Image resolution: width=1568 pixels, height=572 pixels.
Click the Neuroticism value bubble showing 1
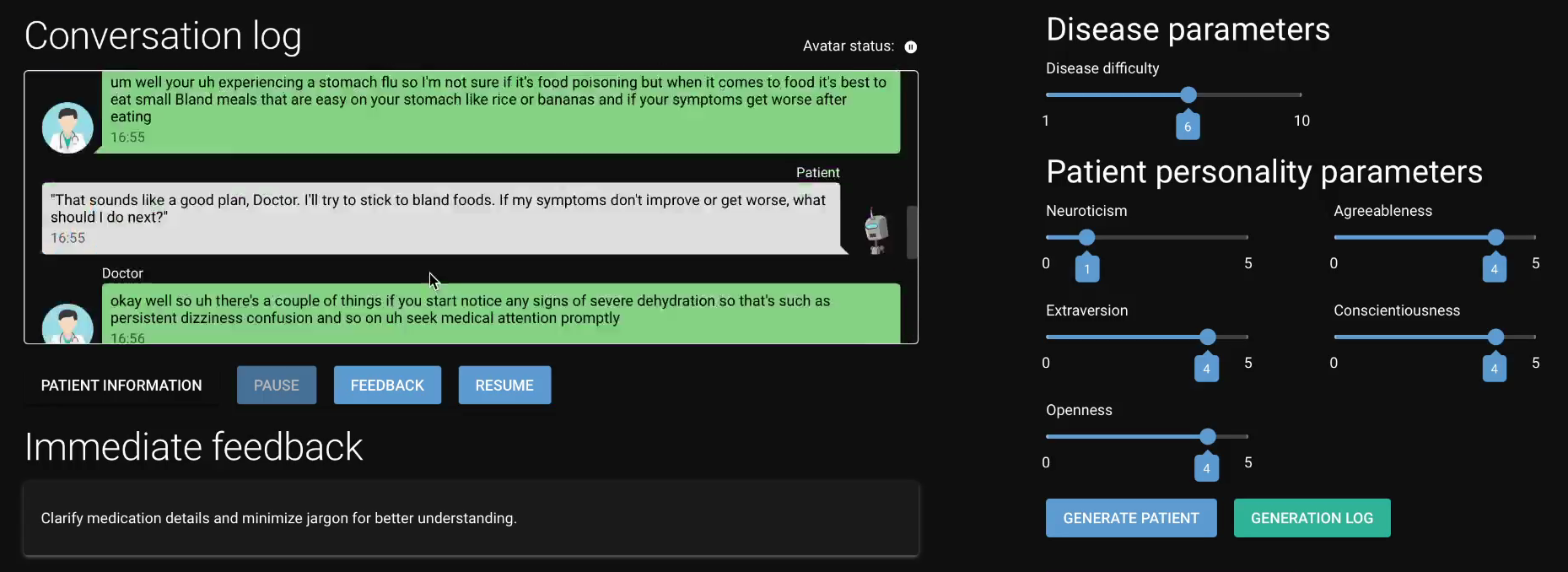pos(1087,269)
